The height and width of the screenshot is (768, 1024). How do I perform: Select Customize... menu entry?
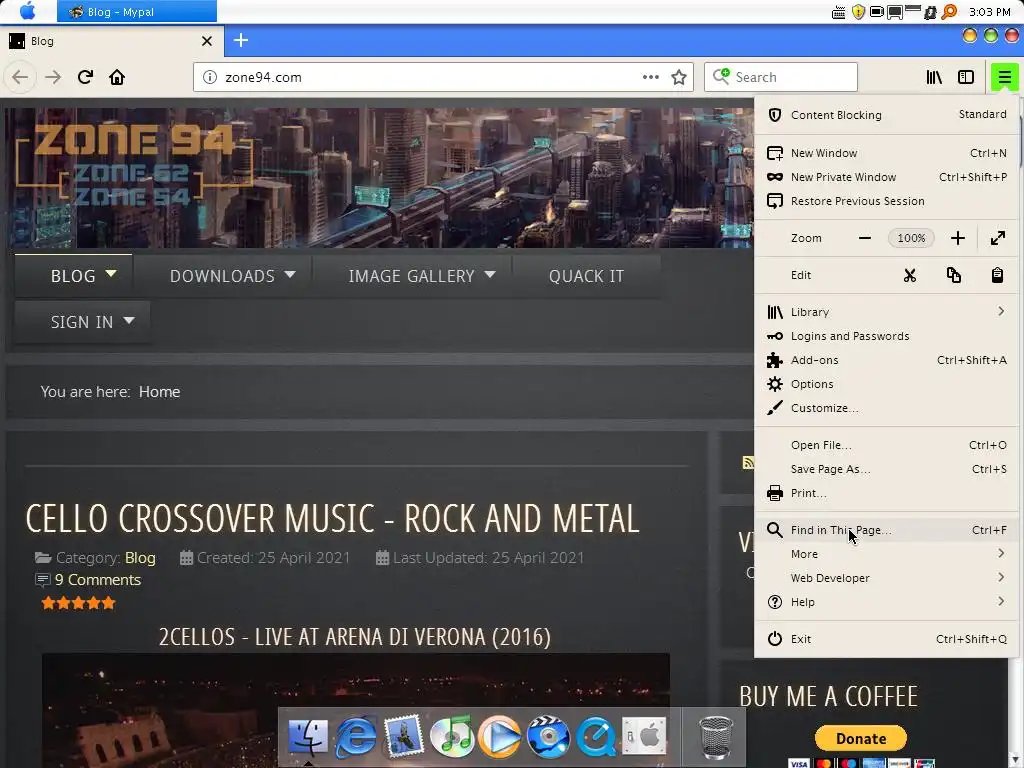click(887, 408)
